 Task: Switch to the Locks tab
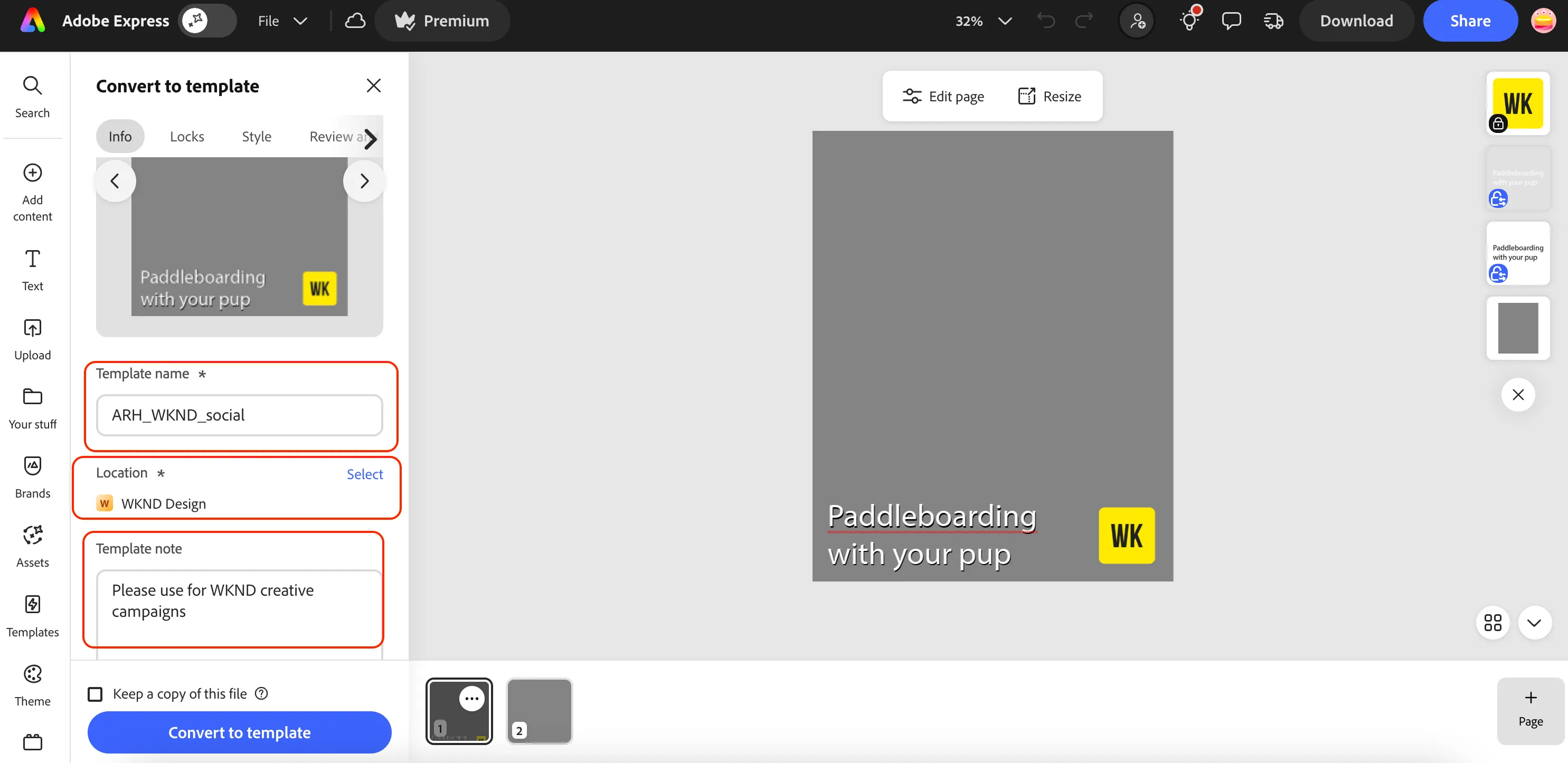tap(187, 136)
